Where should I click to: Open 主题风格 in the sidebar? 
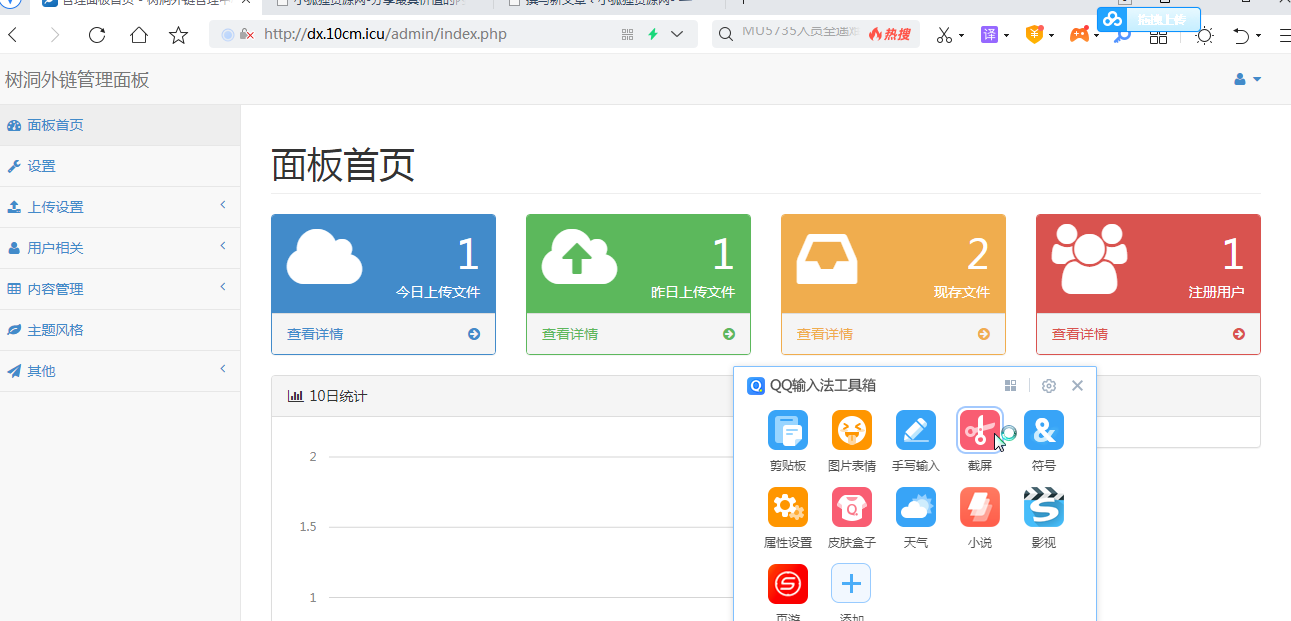coord(120,330)
